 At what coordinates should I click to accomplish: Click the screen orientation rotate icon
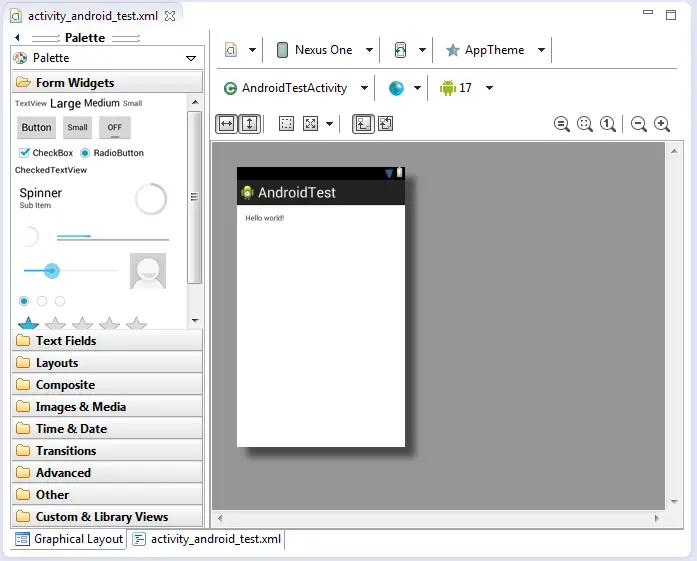tap(400, 50)
